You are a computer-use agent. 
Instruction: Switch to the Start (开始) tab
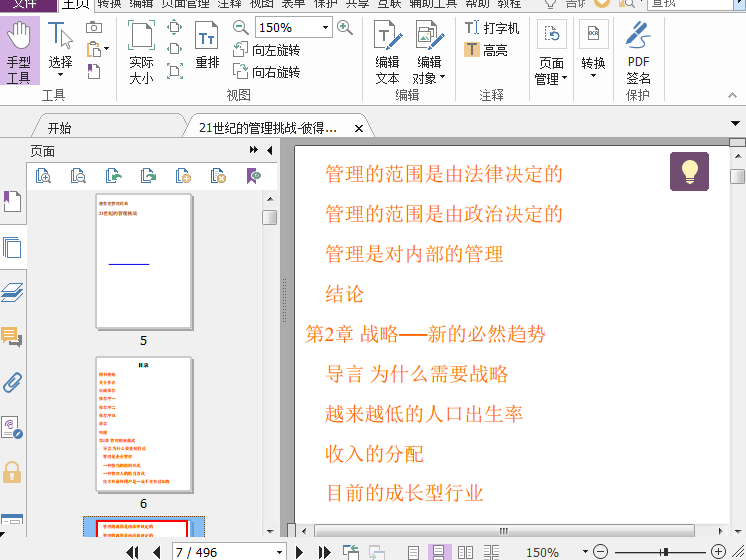pyautogui.click(x=59, y=128)
